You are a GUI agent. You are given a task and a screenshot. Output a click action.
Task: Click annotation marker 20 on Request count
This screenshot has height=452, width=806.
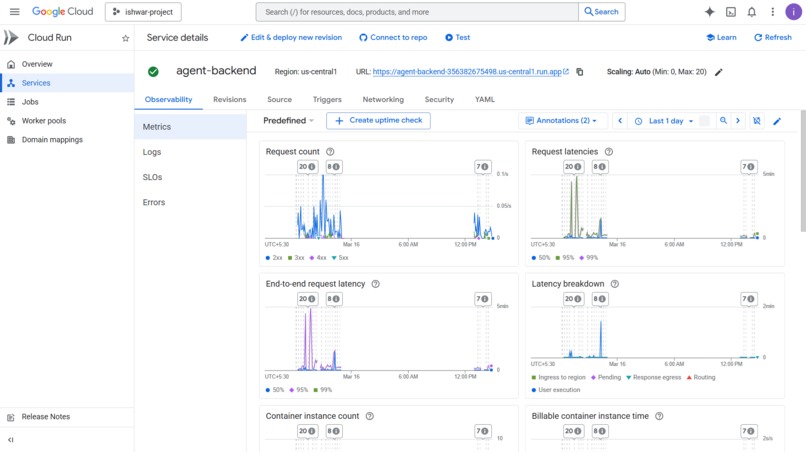[307, 167]
